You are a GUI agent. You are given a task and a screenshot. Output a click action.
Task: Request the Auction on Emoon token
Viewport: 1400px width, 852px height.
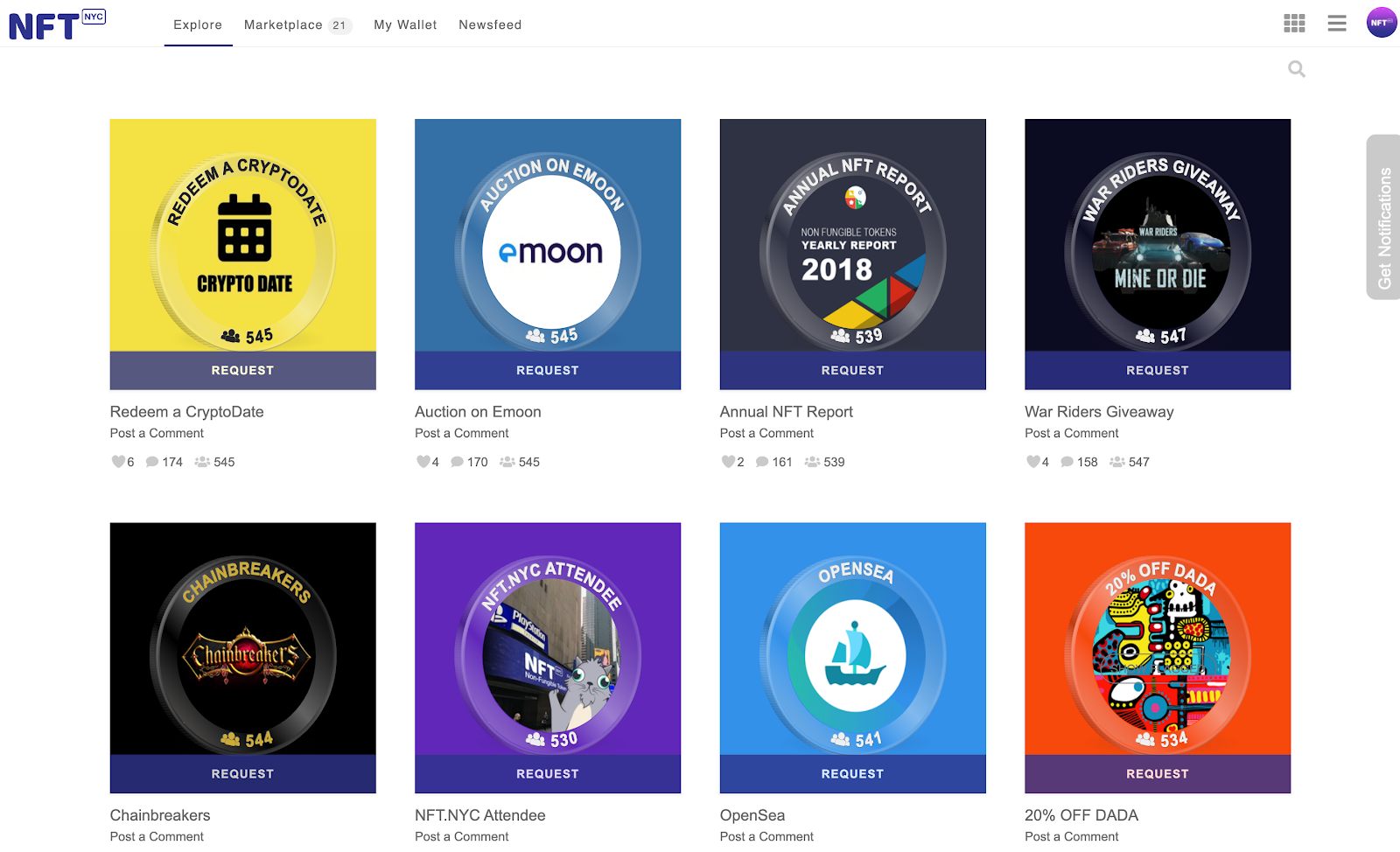548,371
